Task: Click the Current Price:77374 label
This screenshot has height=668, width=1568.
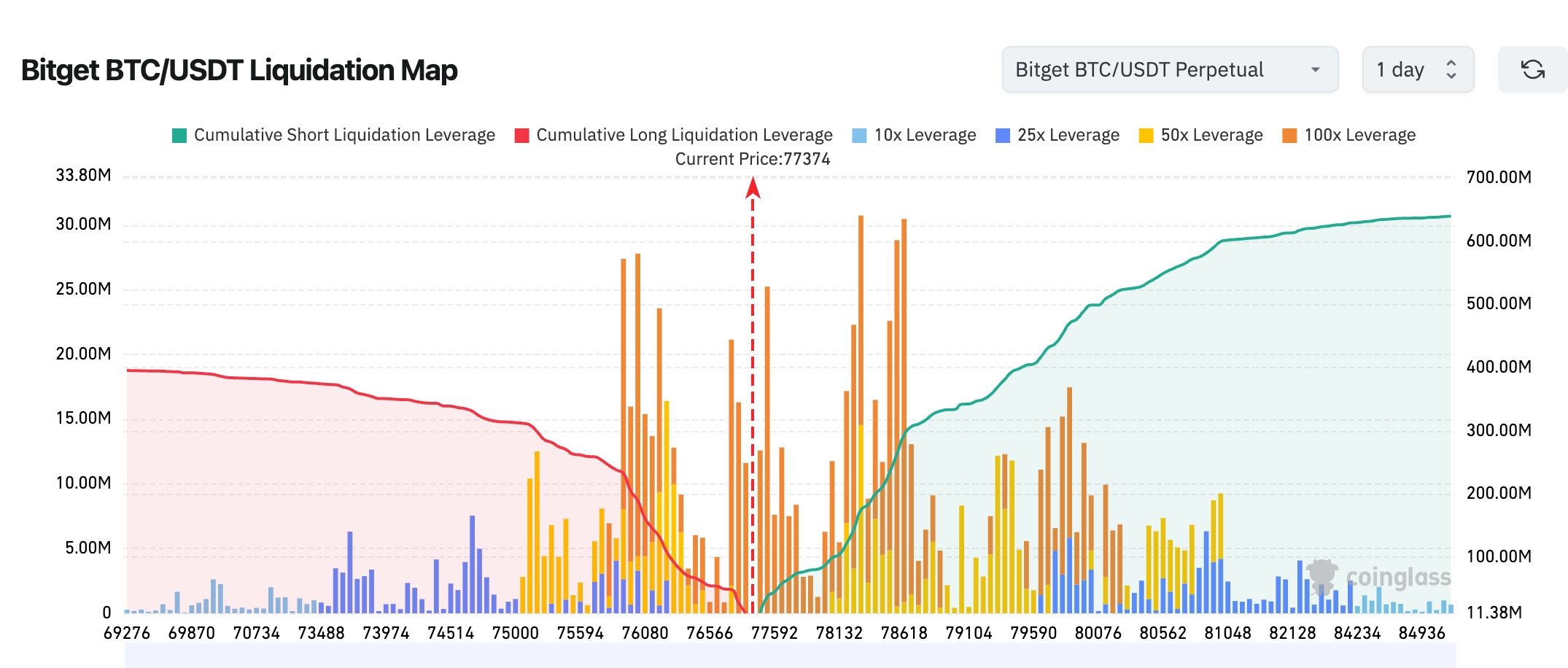Action: pyautogui.click(x=753, y=159)
